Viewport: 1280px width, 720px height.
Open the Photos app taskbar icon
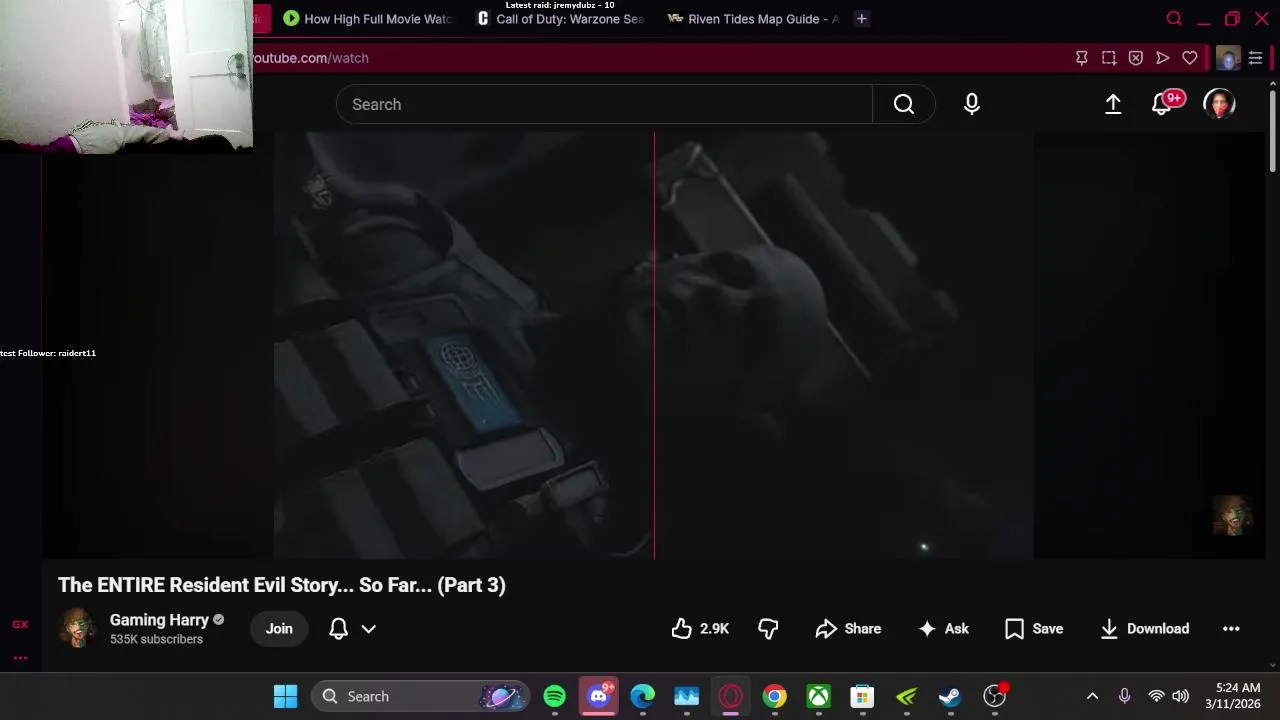tap(686, 696)
